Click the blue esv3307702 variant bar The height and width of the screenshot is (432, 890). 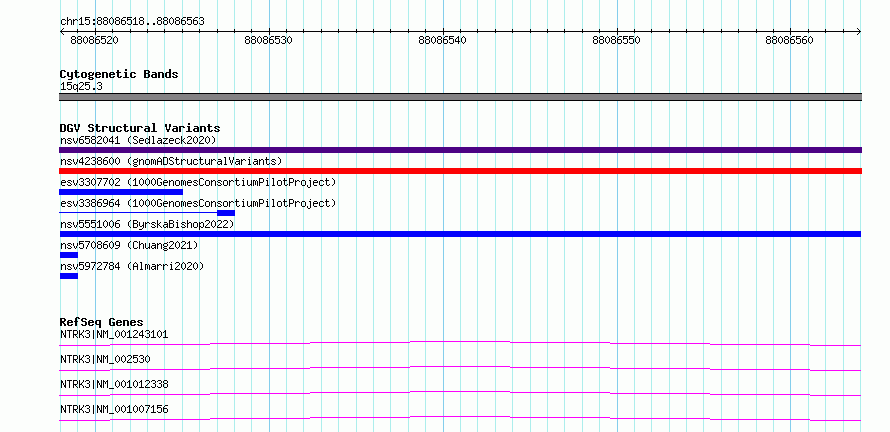[121, 192]
